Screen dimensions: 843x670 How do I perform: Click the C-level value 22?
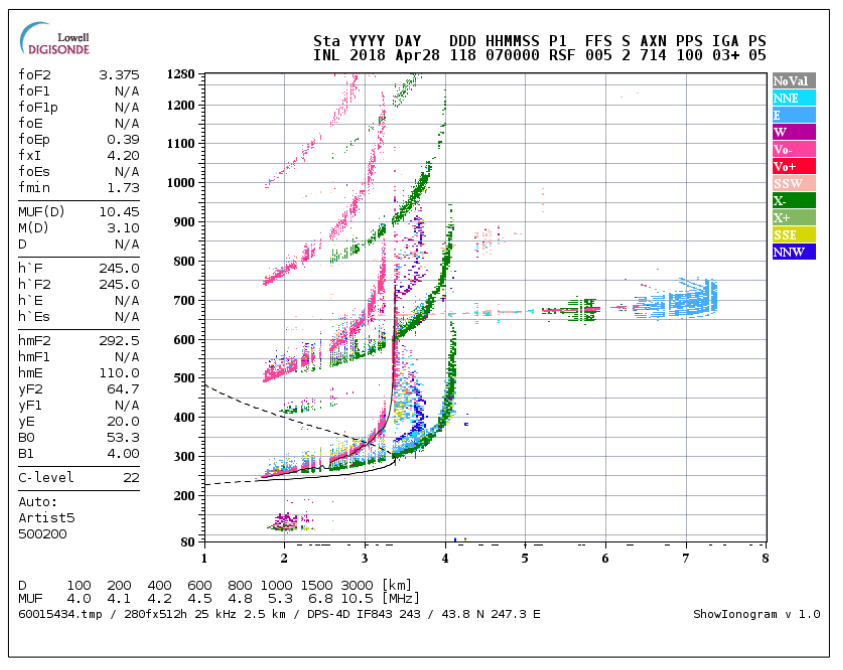pyautogui.click(x=131, y=477)
